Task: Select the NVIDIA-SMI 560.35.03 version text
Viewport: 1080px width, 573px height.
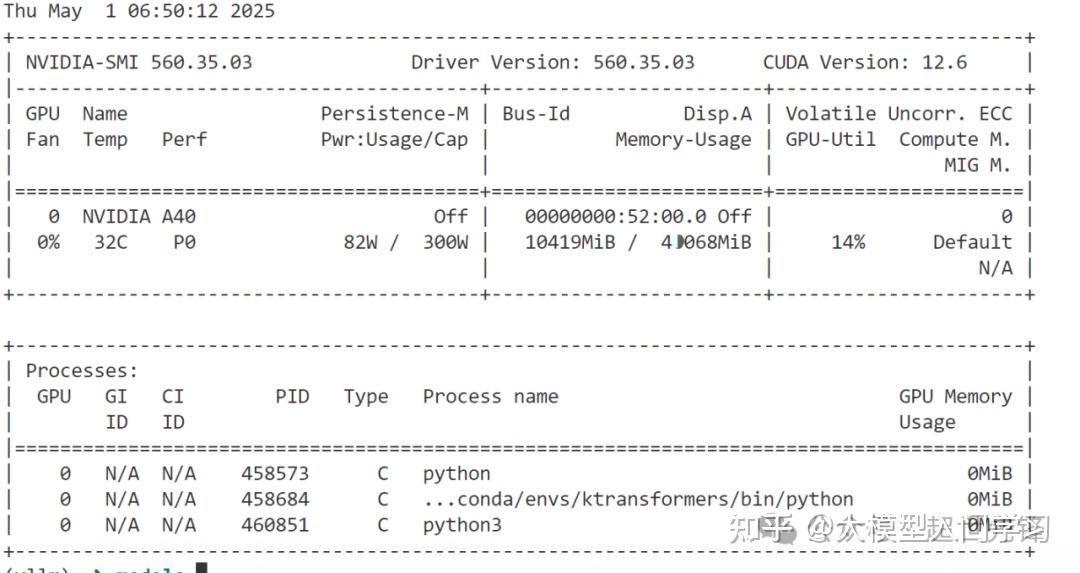Action: [139, 62]
